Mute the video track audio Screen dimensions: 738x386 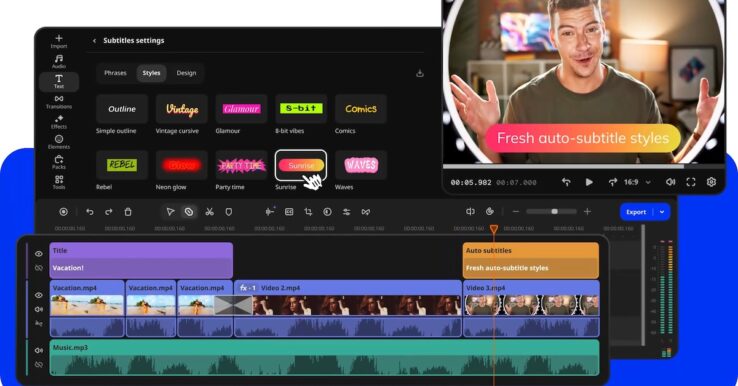(x=39, y=309)
